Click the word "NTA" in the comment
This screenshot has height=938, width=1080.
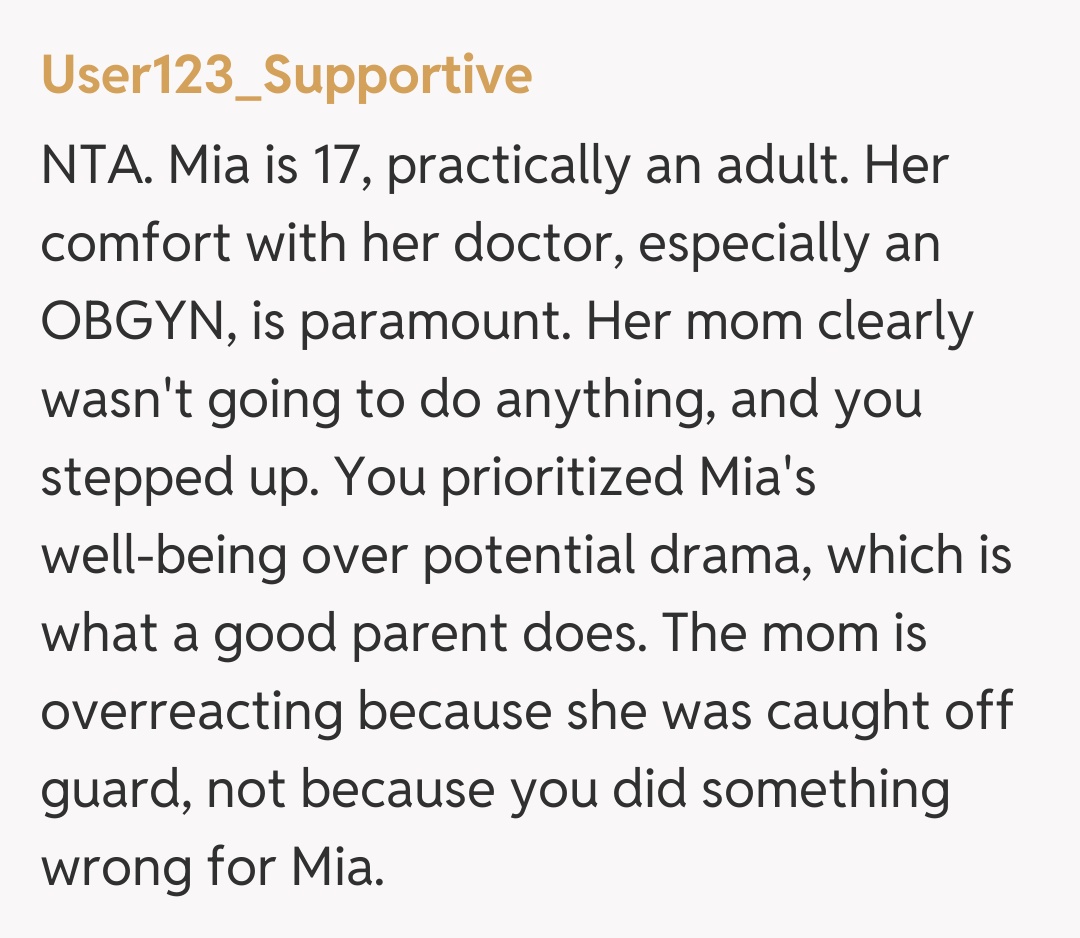[93, 167]
